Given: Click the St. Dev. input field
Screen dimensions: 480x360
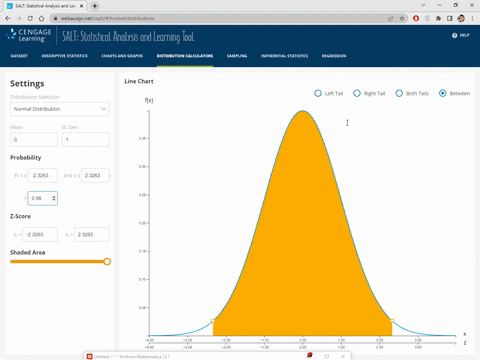Looking at the screenshot, I should coord(85,140).
